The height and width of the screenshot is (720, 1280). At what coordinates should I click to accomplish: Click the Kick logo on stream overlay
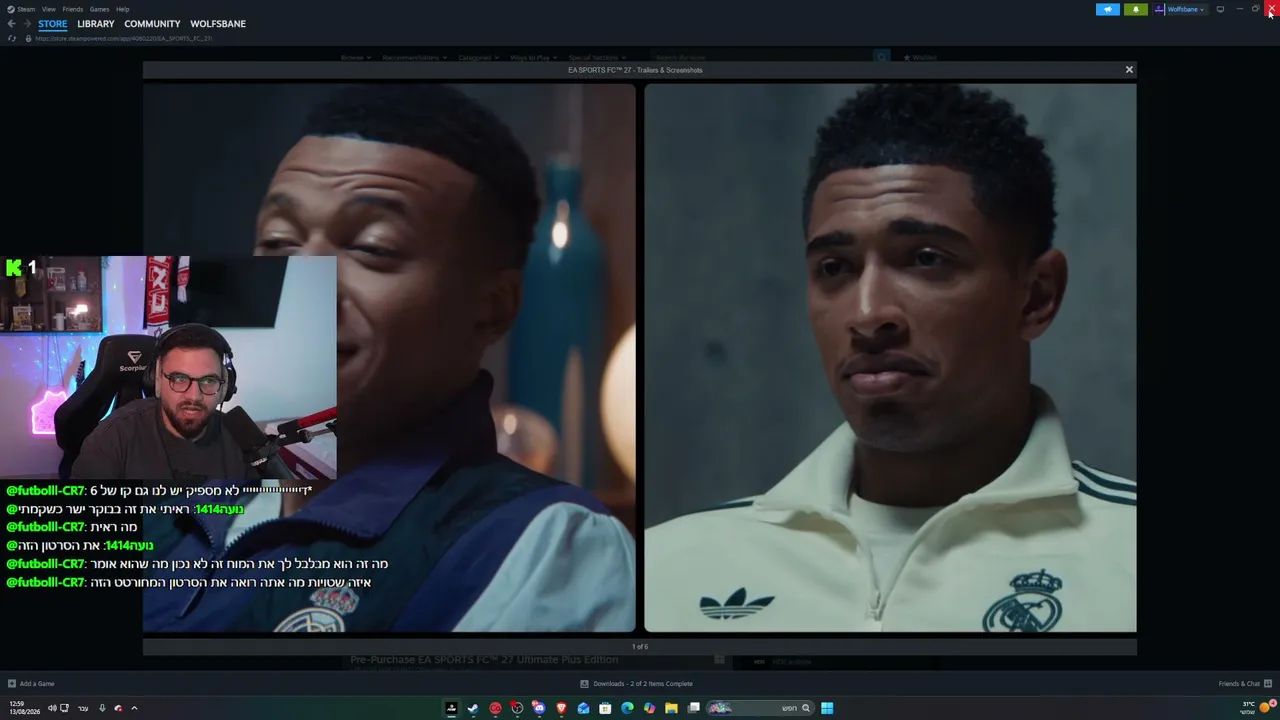tap(14, 267)
